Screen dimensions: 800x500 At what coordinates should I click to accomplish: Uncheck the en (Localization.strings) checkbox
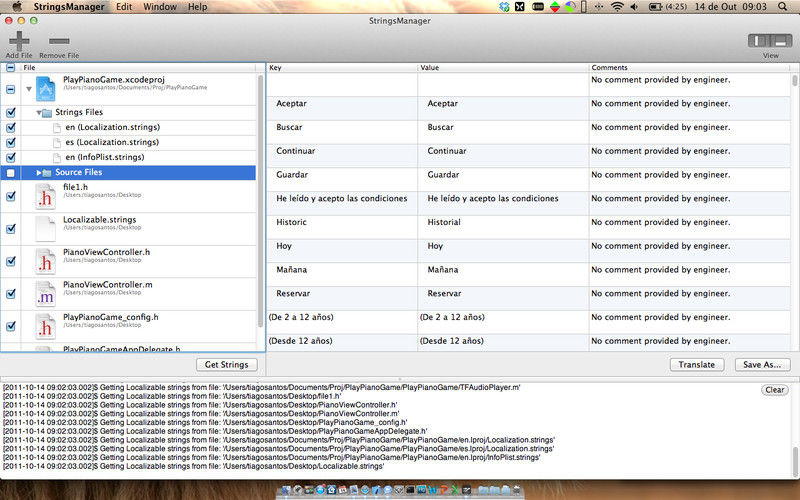point(11,128)
